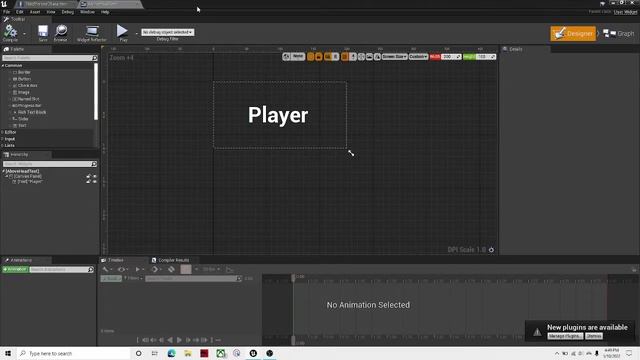Pick Named Slot widget from Palette

(x=28, y=99)
